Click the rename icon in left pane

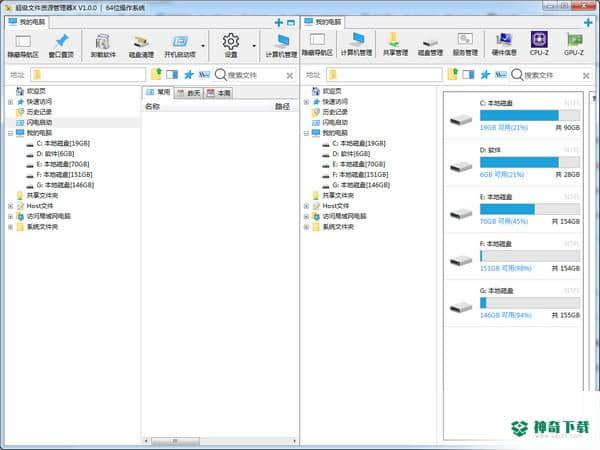[204, 74]
